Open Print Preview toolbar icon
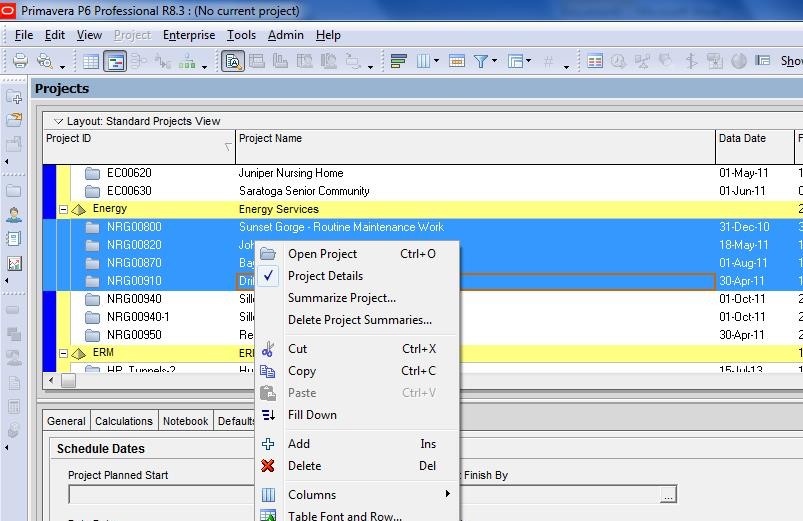 pos(45,61)
